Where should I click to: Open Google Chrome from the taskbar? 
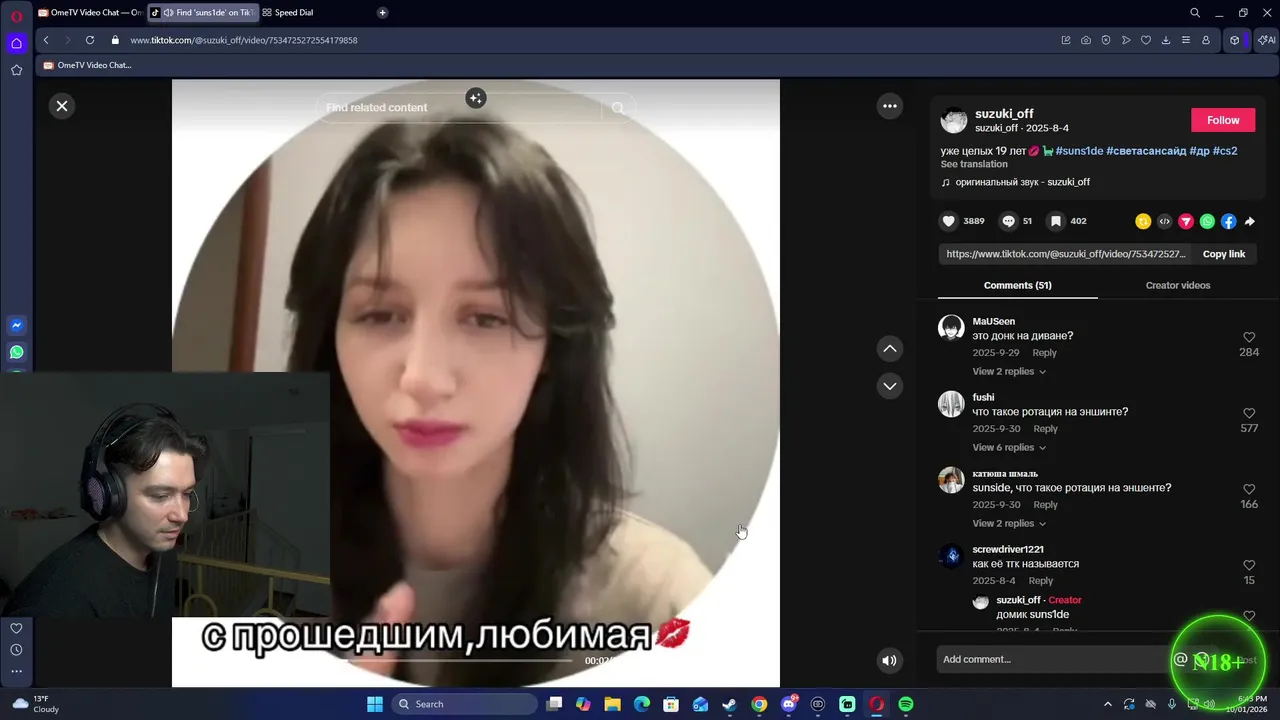pyautogui.click(x=759, y=704)
